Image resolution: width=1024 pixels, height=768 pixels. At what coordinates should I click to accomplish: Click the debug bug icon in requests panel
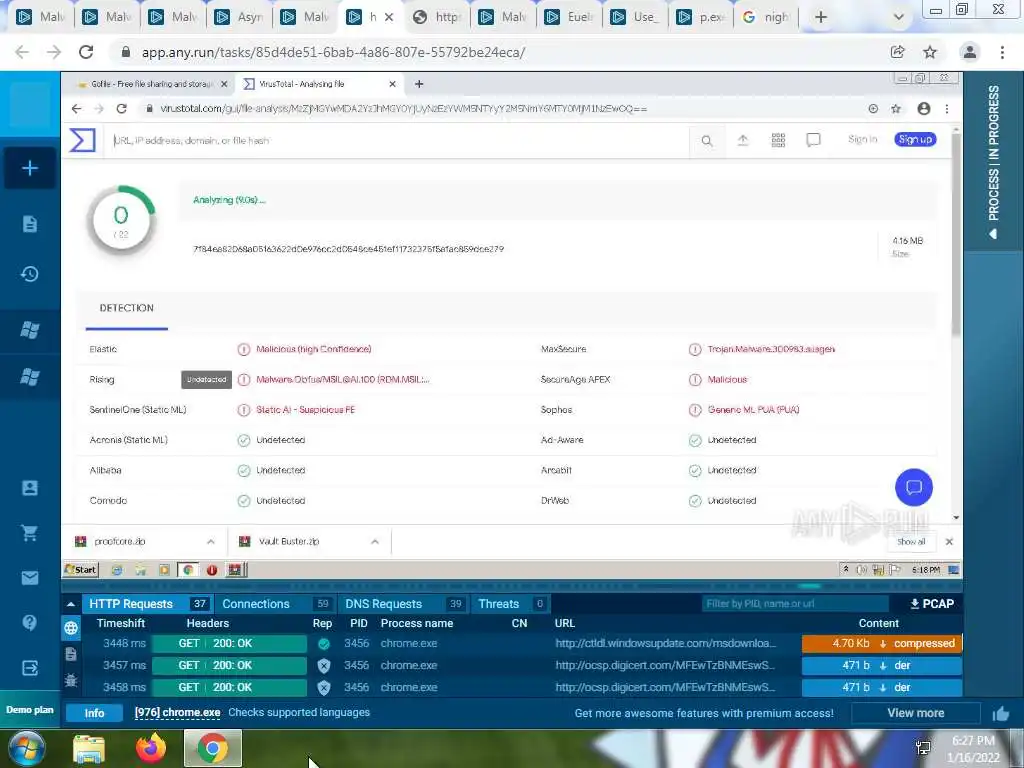coord(71,680)
